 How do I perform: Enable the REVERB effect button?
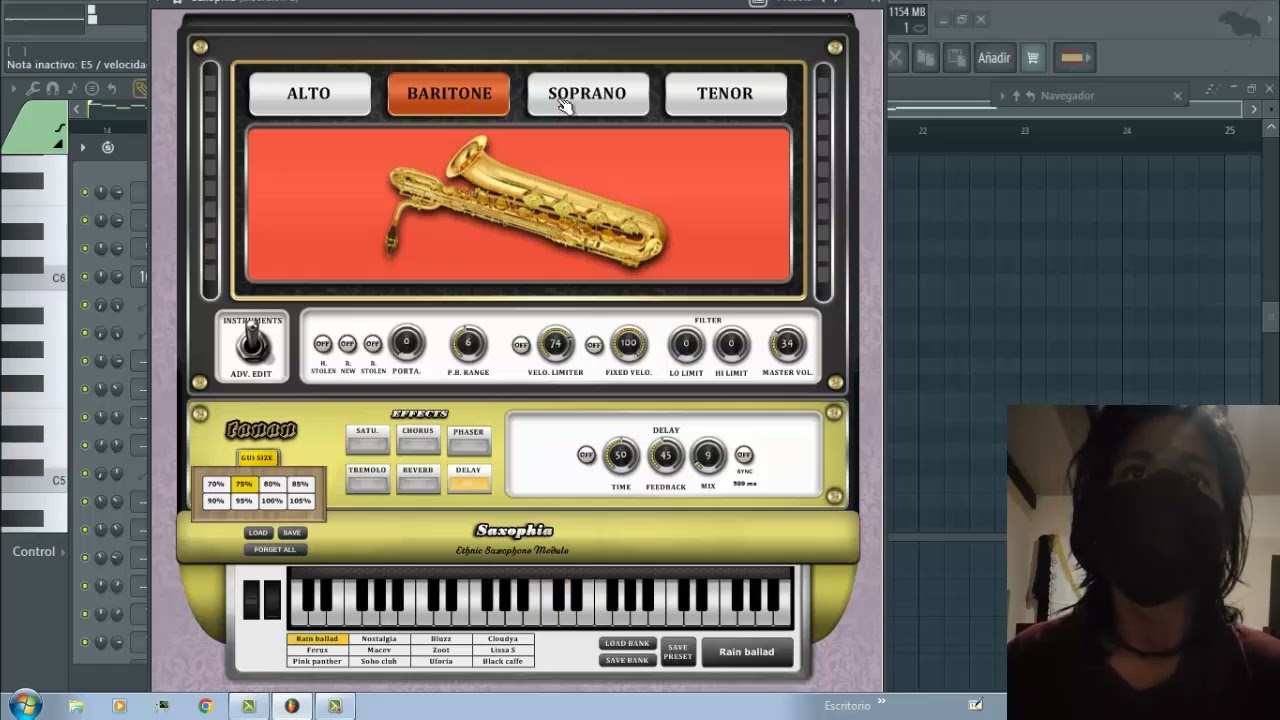pos(418,478)
